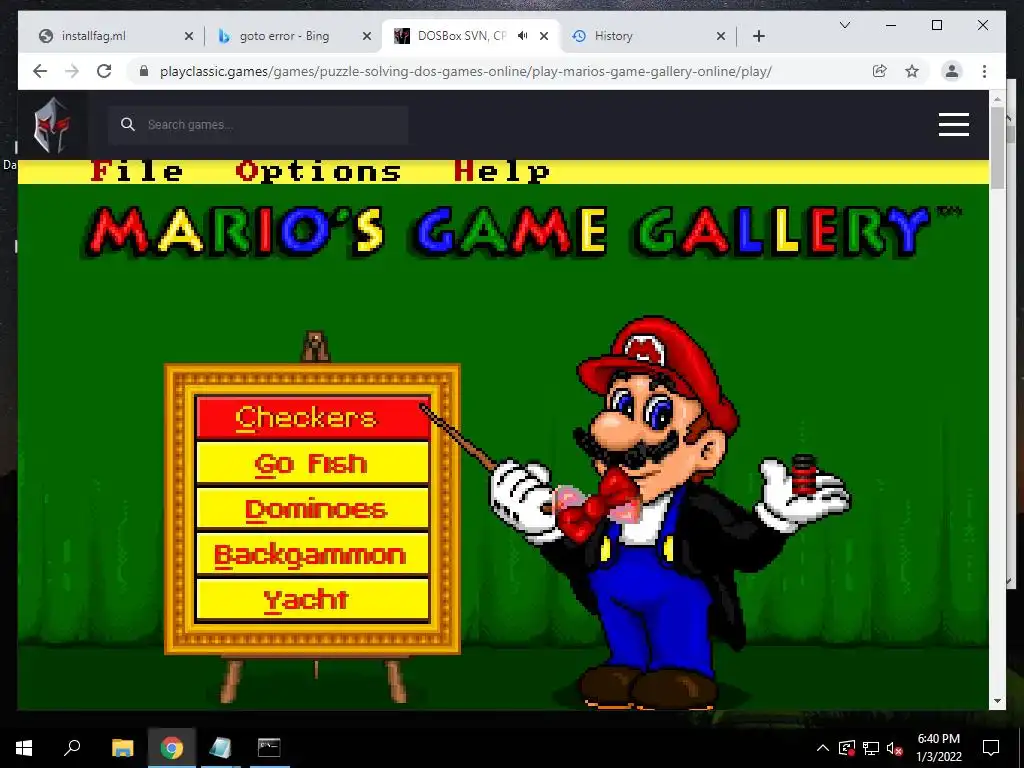Viewport: 1024px width, 768px height.
Task: Open Windows taskbar search
Action: (72, 748)
